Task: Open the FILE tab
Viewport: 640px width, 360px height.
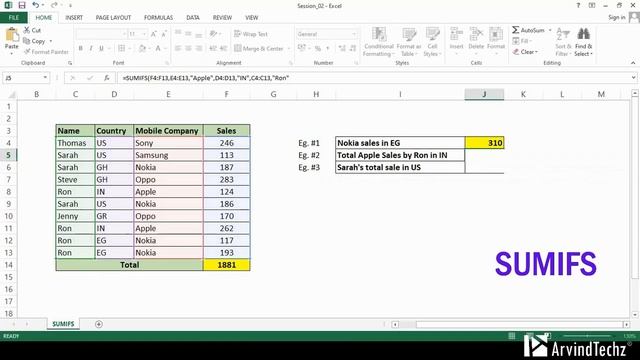Action: [14, 18]
